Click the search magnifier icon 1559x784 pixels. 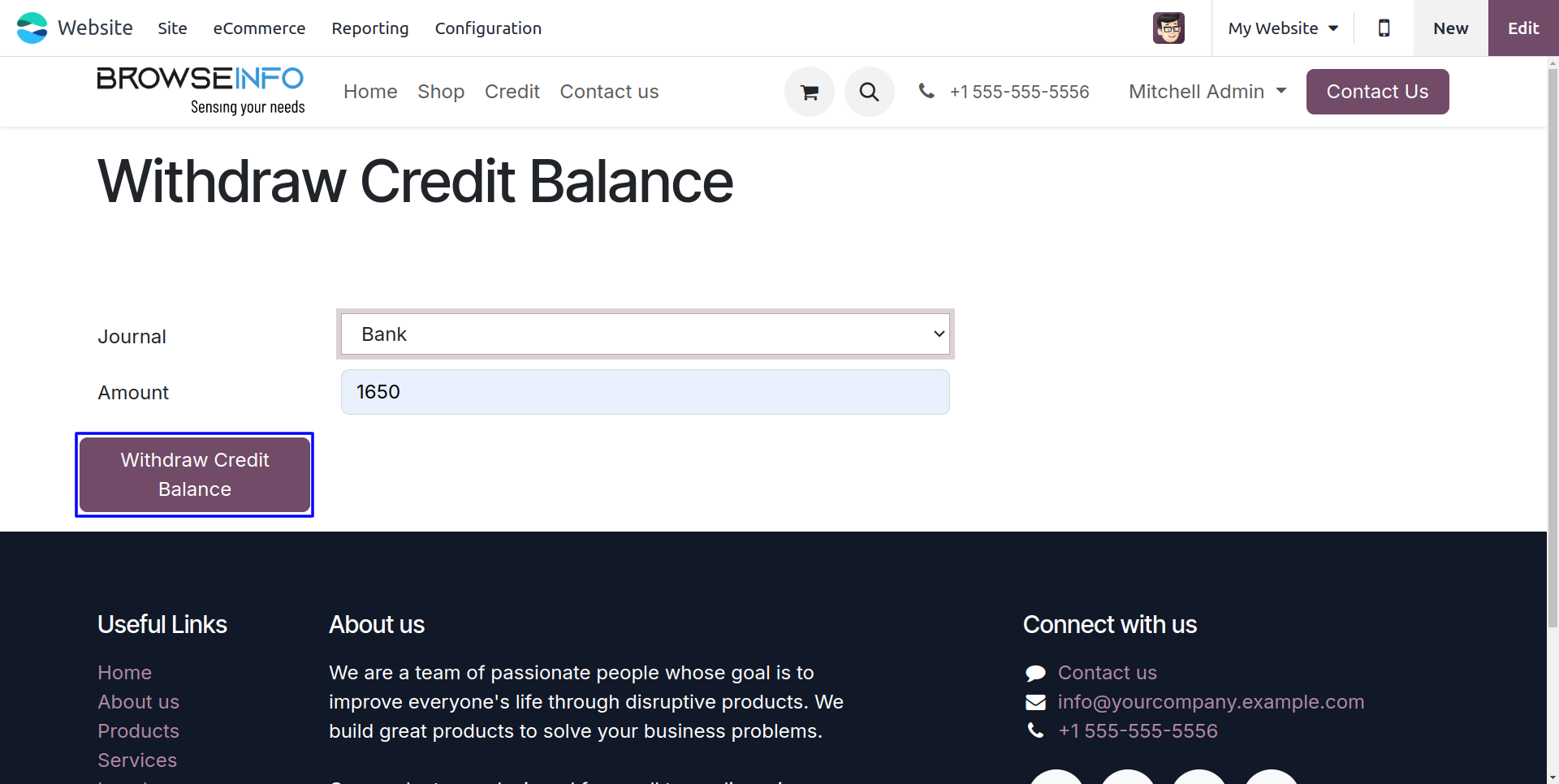[x=869, y=93]
